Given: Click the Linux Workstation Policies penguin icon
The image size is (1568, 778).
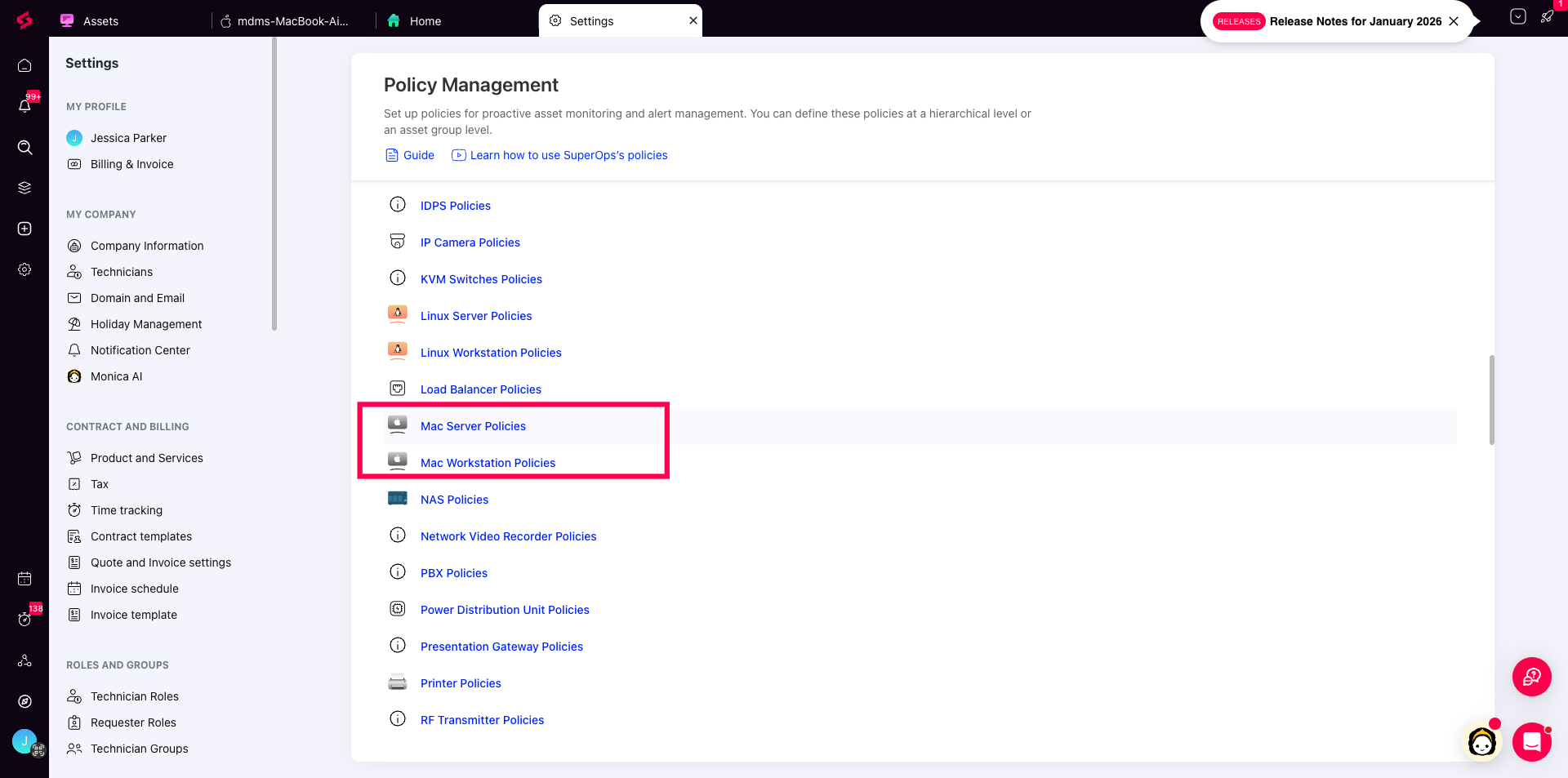Looking at the screenshot, I should click(x=398, y=350).
